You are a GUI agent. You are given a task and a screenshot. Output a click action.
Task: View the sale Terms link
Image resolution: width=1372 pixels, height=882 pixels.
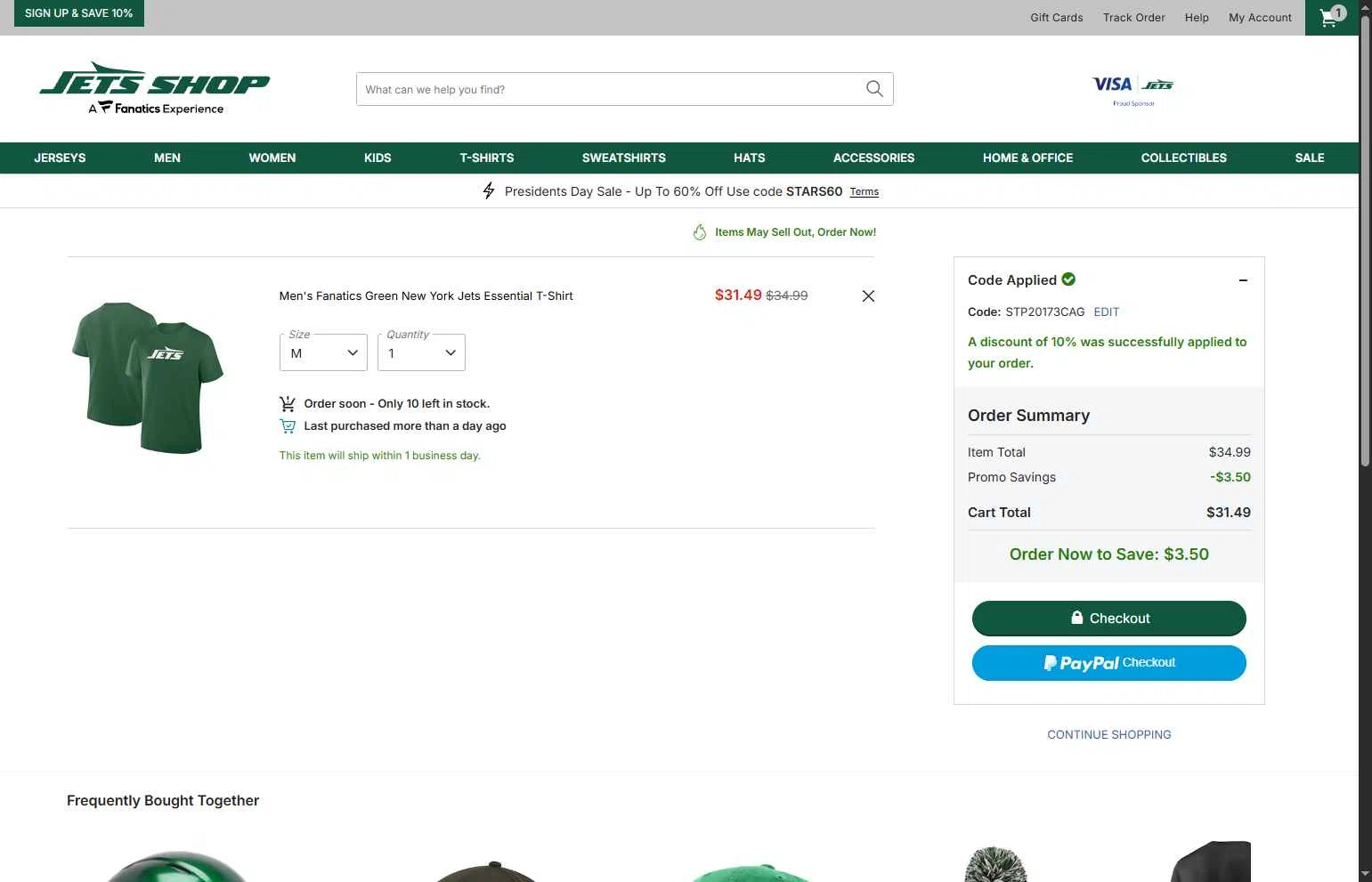[864, 191]
